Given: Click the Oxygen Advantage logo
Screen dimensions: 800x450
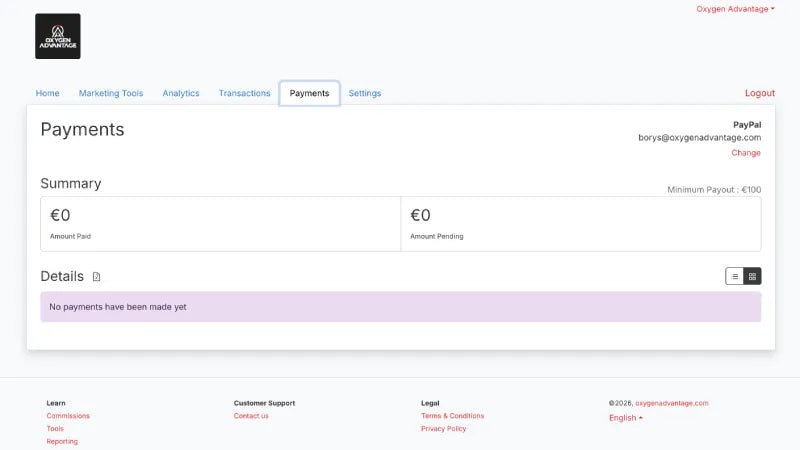Looking at the screenshot, I should (x=58, y=36).
